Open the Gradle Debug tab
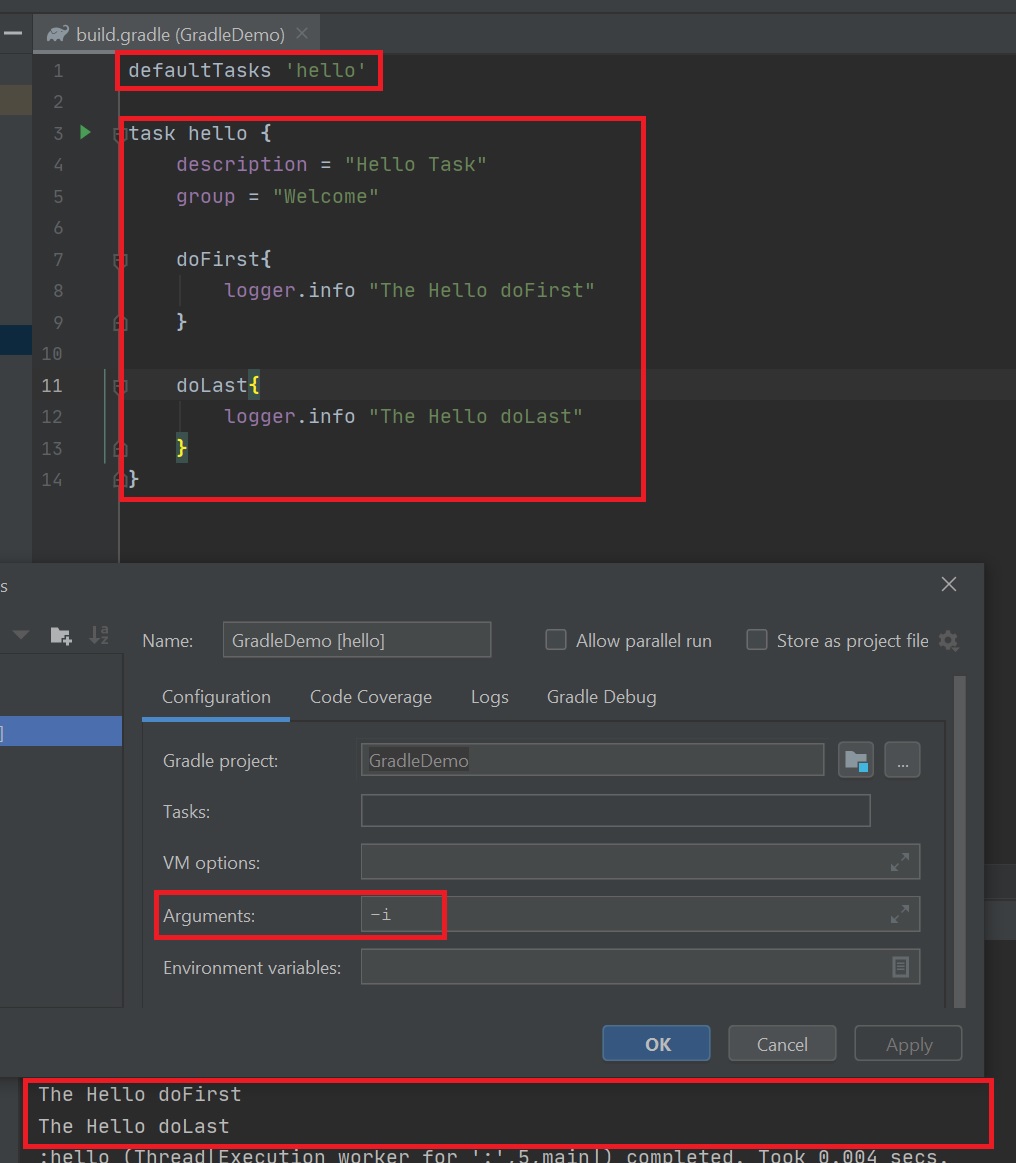The width and height of the screenshot is (1016, 1163). 601,697
